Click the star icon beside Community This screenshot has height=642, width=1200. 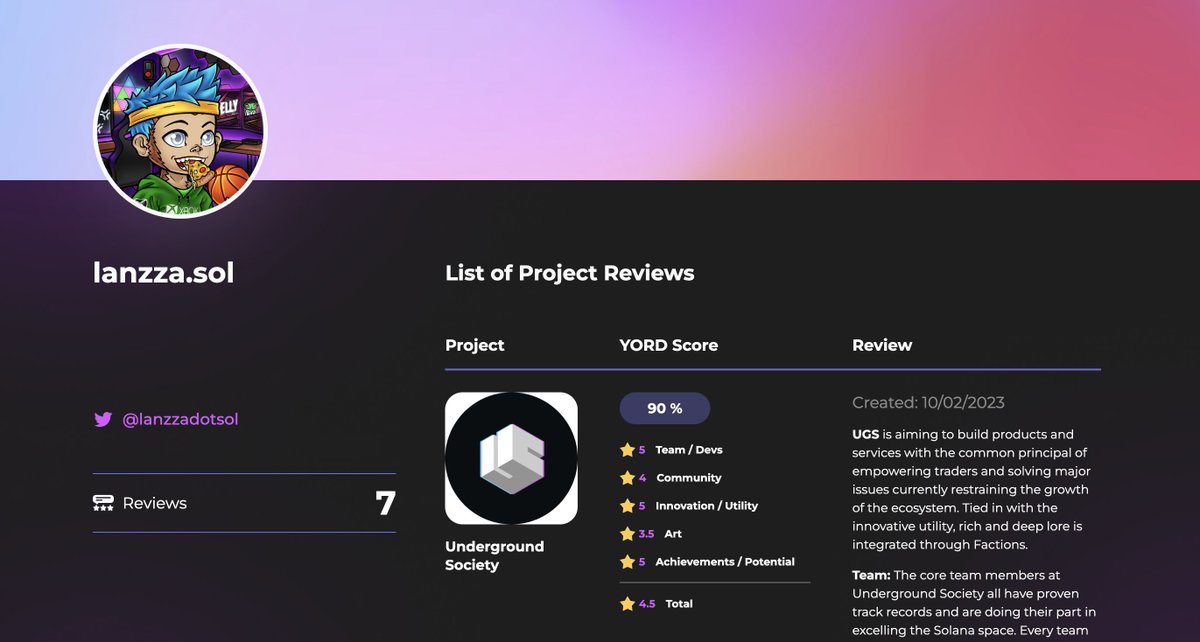628,478
